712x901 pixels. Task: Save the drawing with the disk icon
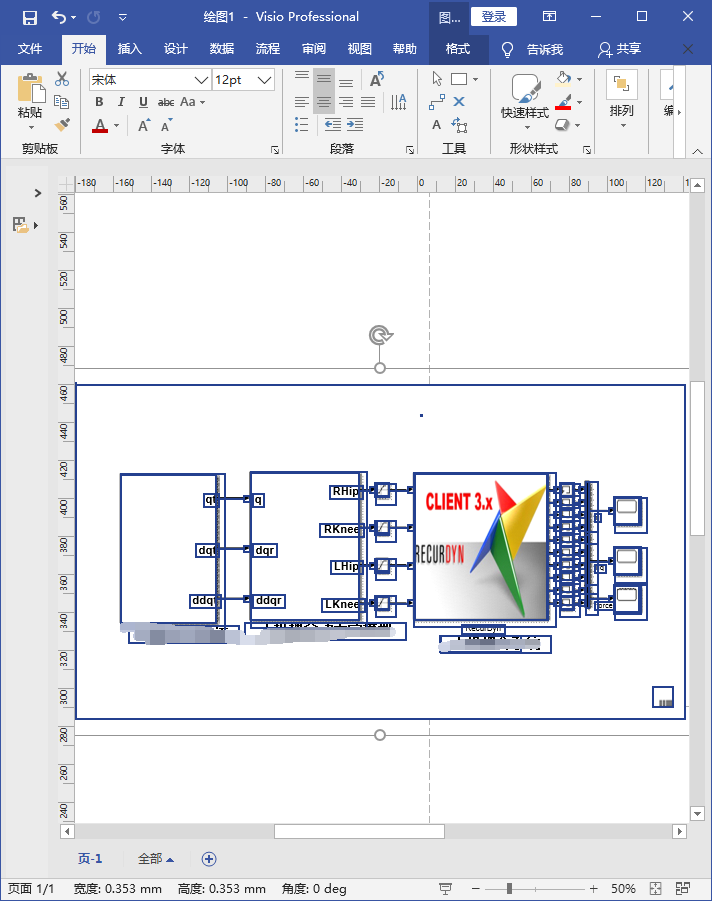tap(30, 17)
